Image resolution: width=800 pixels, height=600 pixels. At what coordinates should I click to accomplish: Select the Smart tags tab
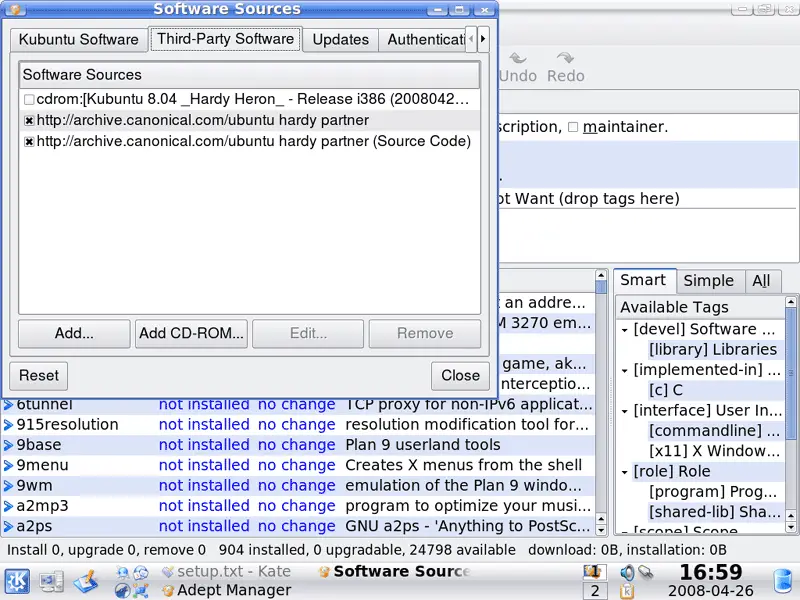[643, 280]
